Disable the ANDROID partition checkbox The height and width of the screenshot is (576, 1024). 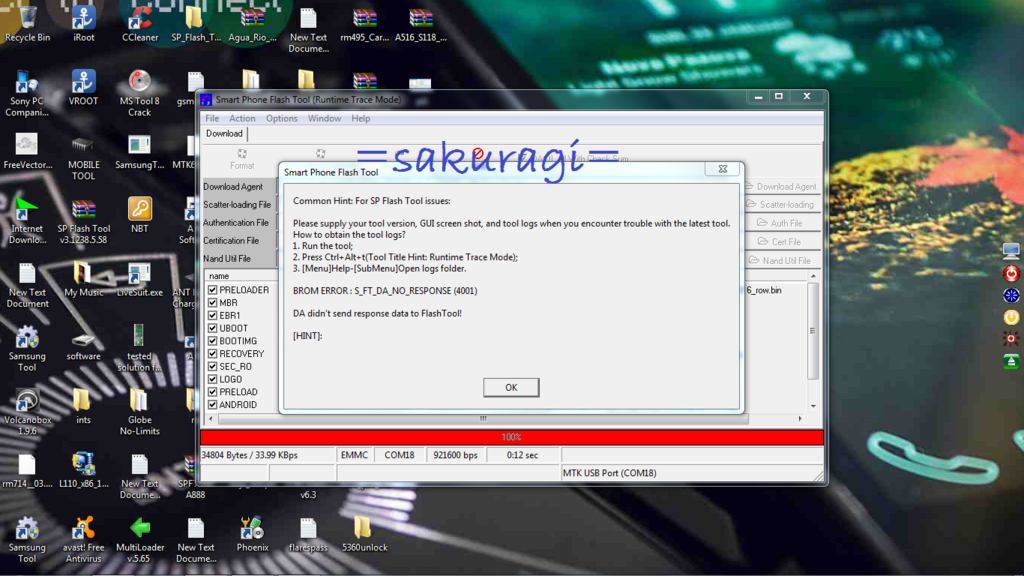(x=212, y=405)
